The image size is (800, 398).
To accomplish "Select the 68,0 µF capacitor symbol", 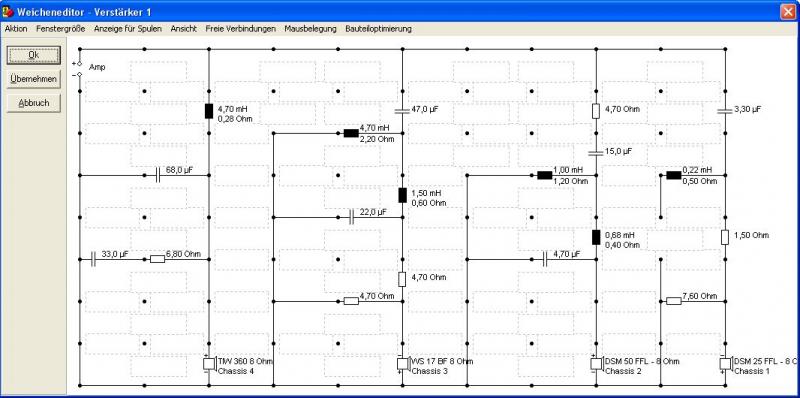I will click(x=158, y=176).
